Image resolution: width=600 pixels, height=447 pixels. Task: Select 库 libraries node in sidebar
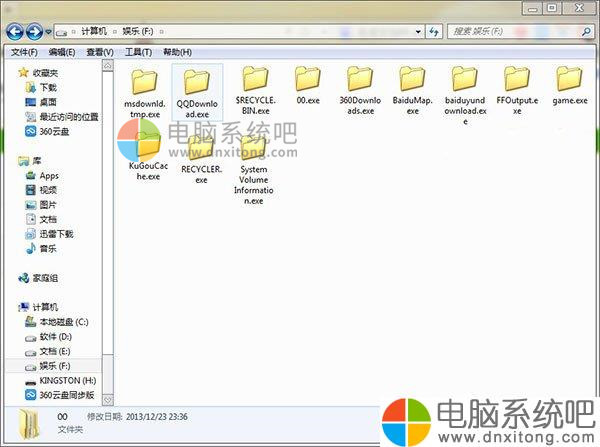point(30,161)
